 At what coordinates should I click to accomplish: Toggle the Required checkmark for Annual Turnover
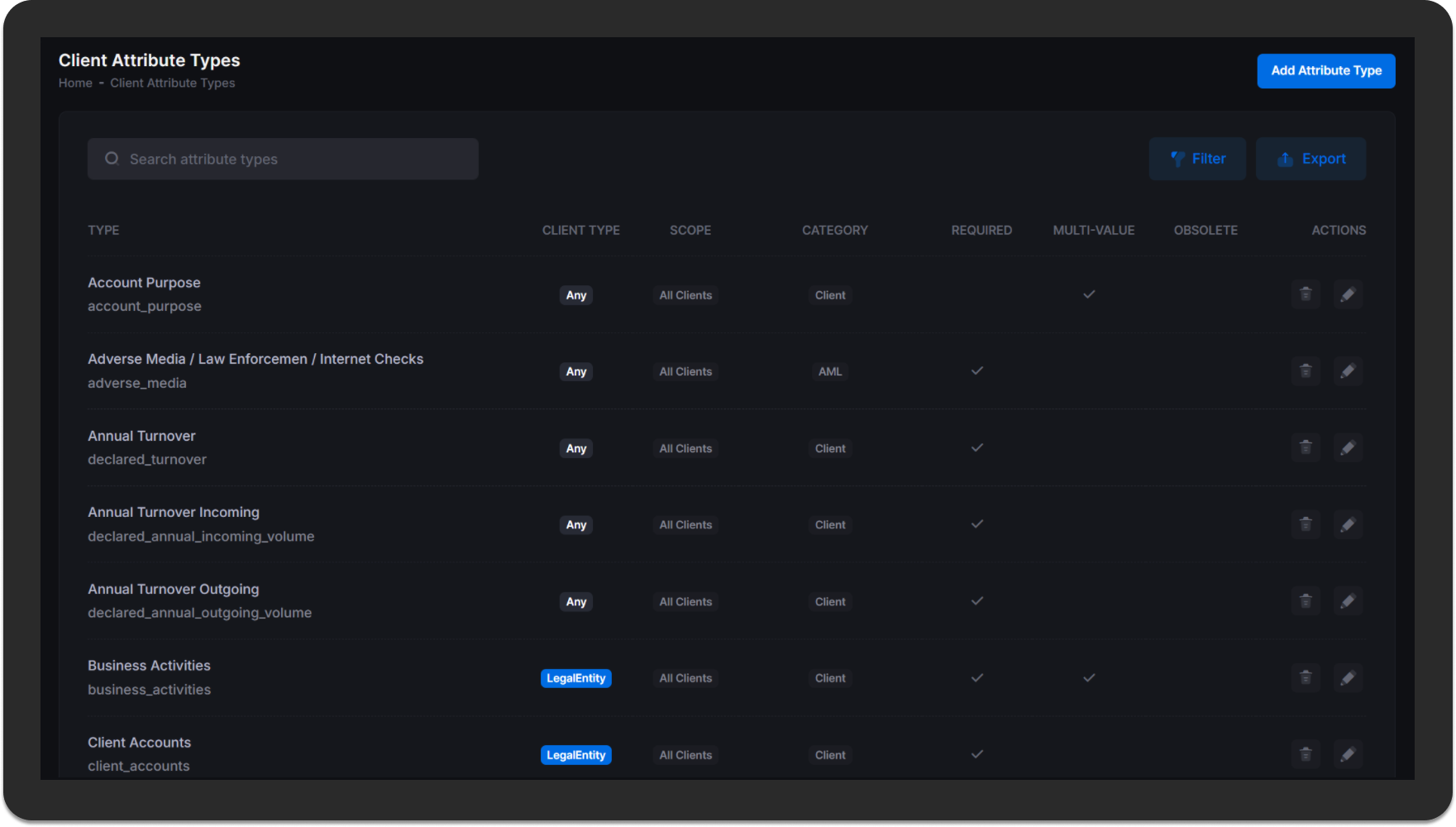[976, 447]
